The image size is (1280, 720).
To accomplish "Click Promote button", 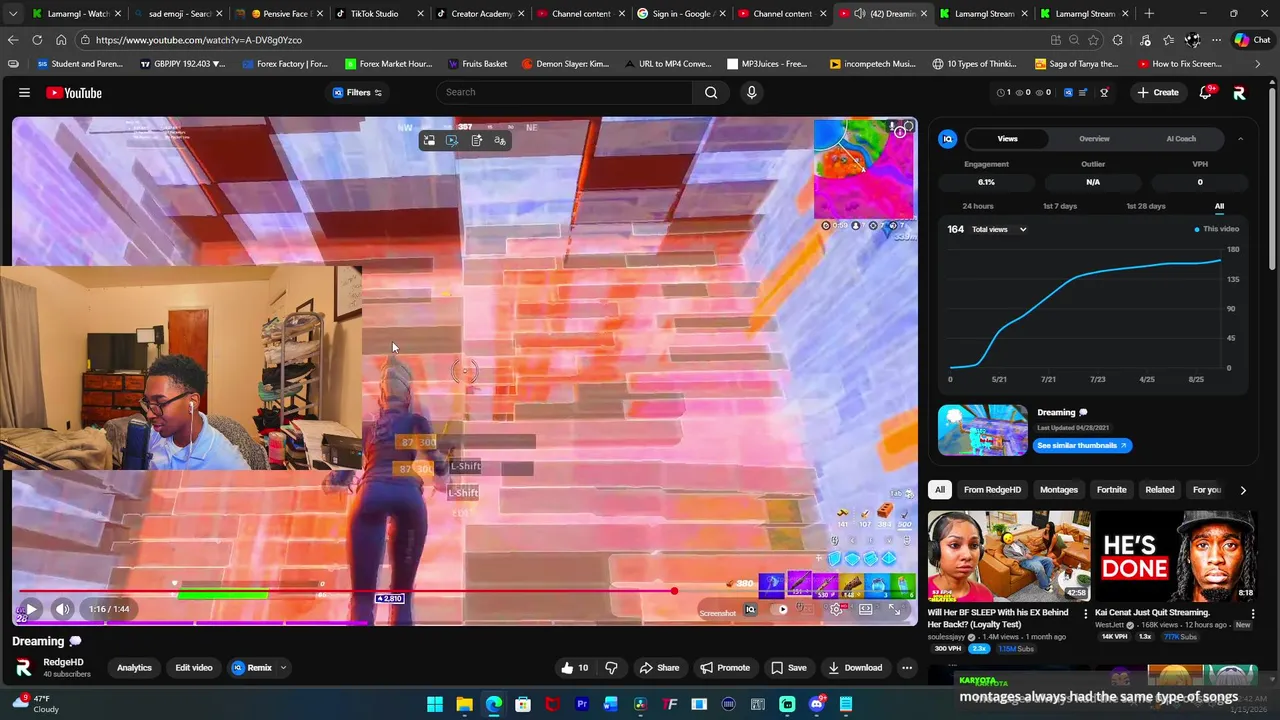I will click(725, 667).
